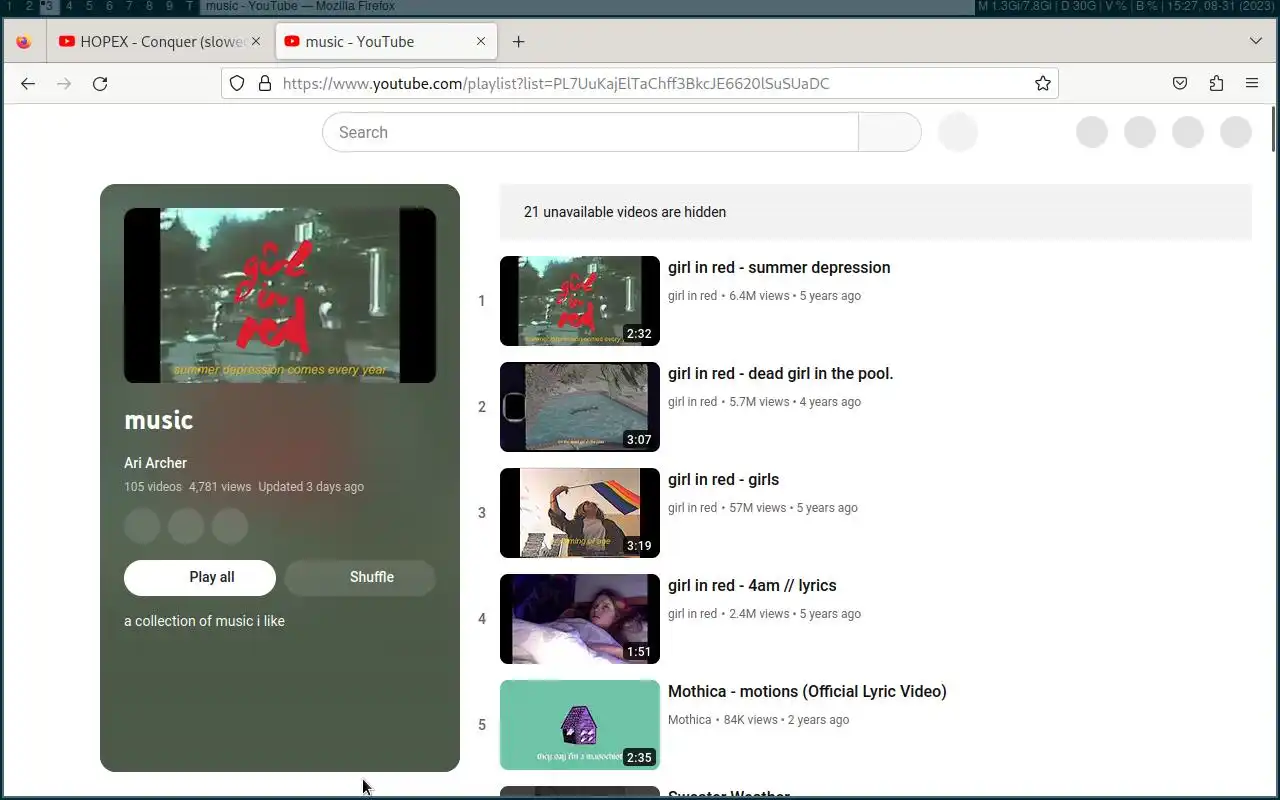The width and height of the screenshot is (1280, 800).
Task: Open summer depression video thumbnail
Action: (580, 301)
